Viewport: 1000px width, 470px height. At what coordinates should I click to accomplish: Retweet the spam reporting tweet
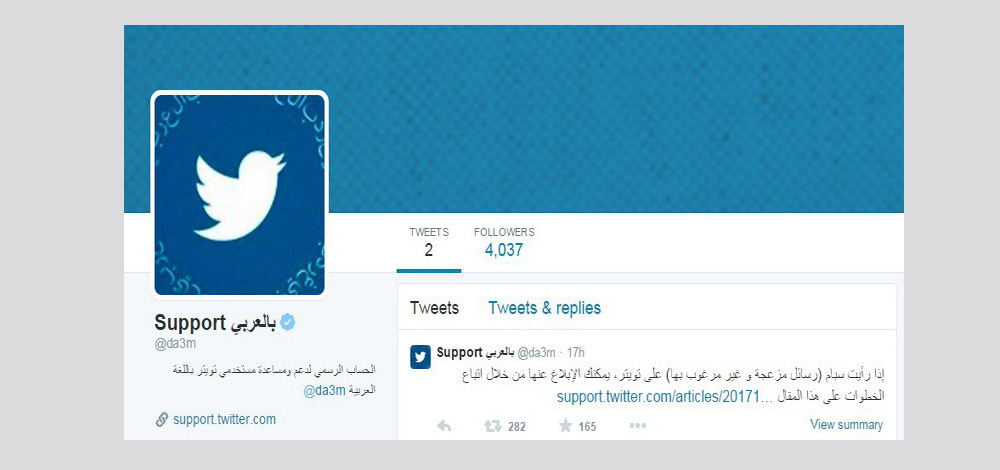point(492,426)
